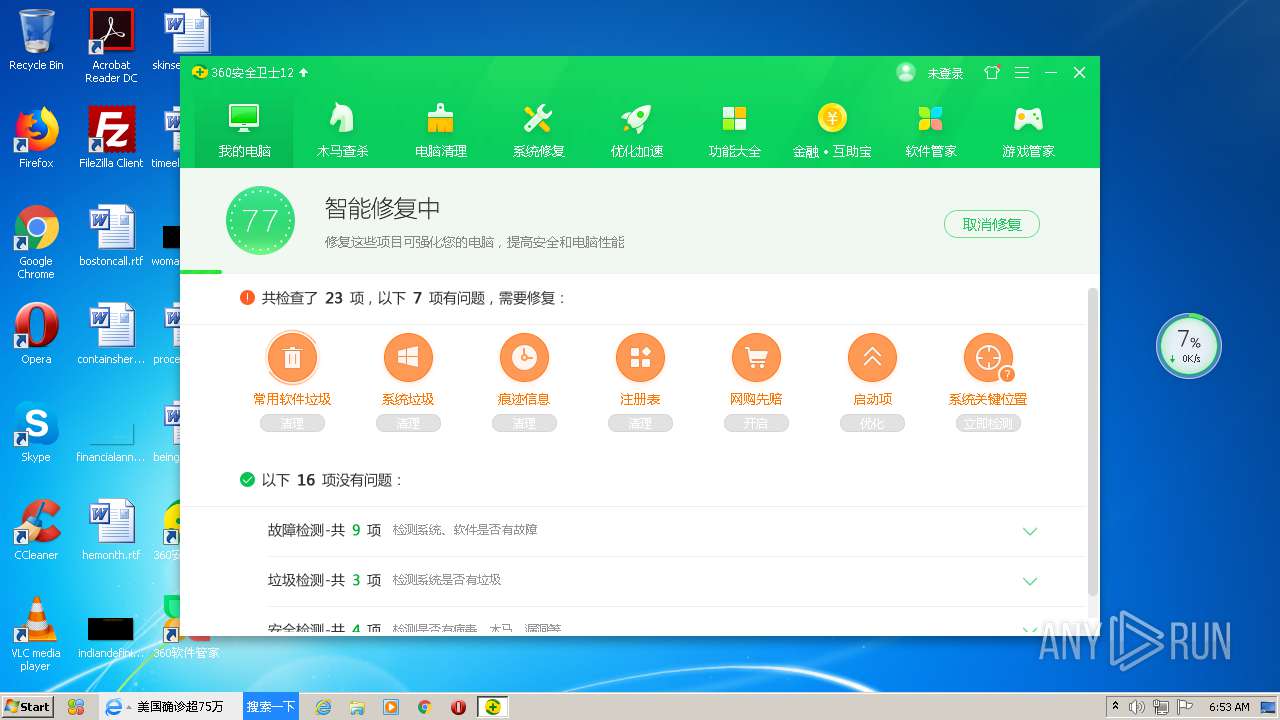Click 立即检测 under 系统关键位置
This screenshot has width=1280, height=720.
[988, 423]
